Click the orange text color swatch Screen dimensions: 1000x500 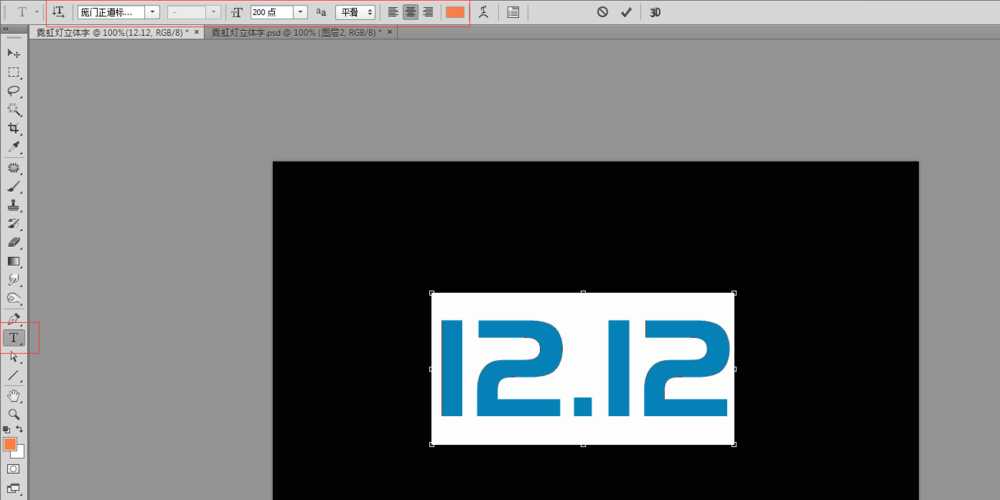[455, 12]
